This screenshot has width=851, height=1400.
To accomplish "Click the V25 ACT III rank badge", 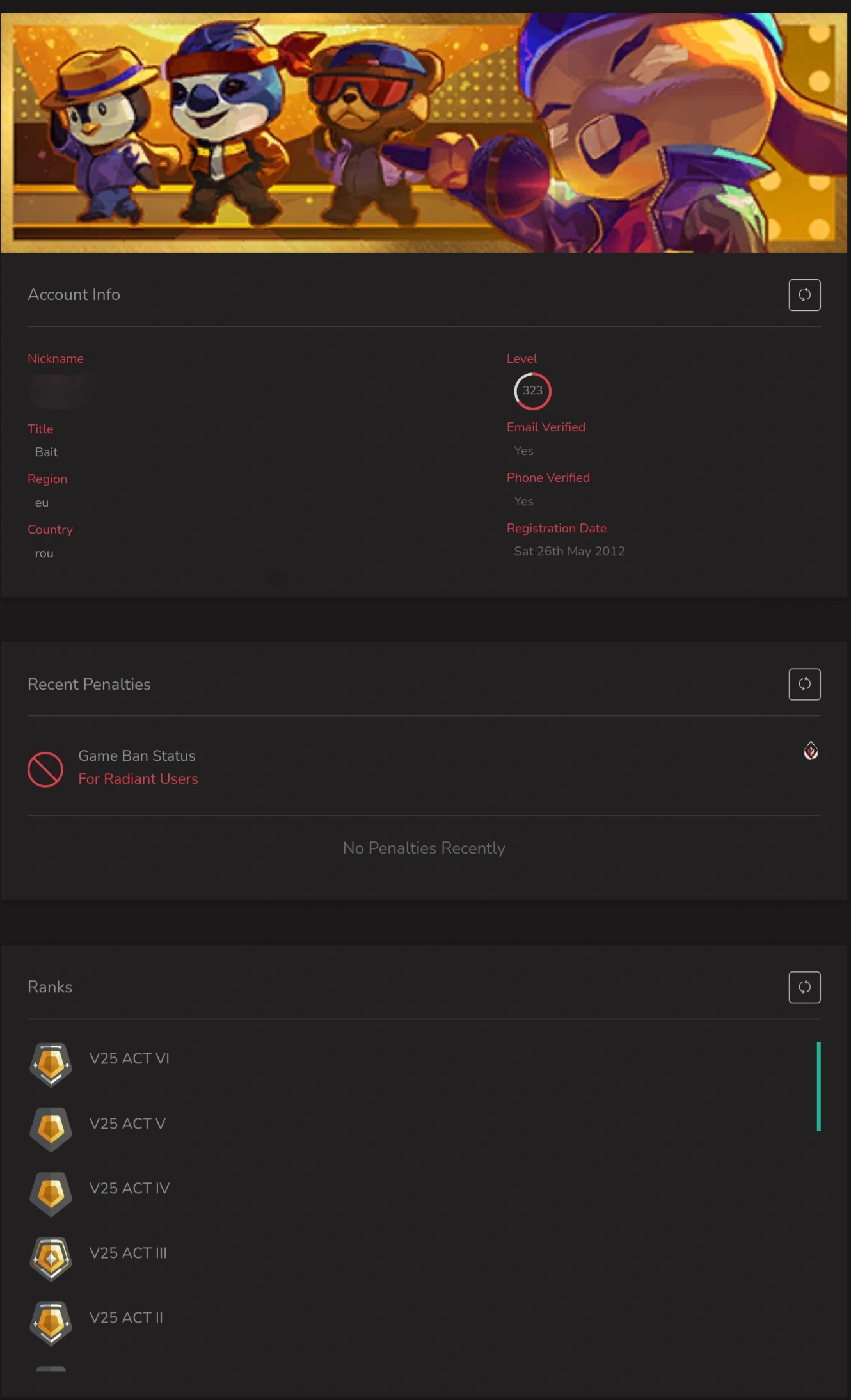I will click(51, 1258).
